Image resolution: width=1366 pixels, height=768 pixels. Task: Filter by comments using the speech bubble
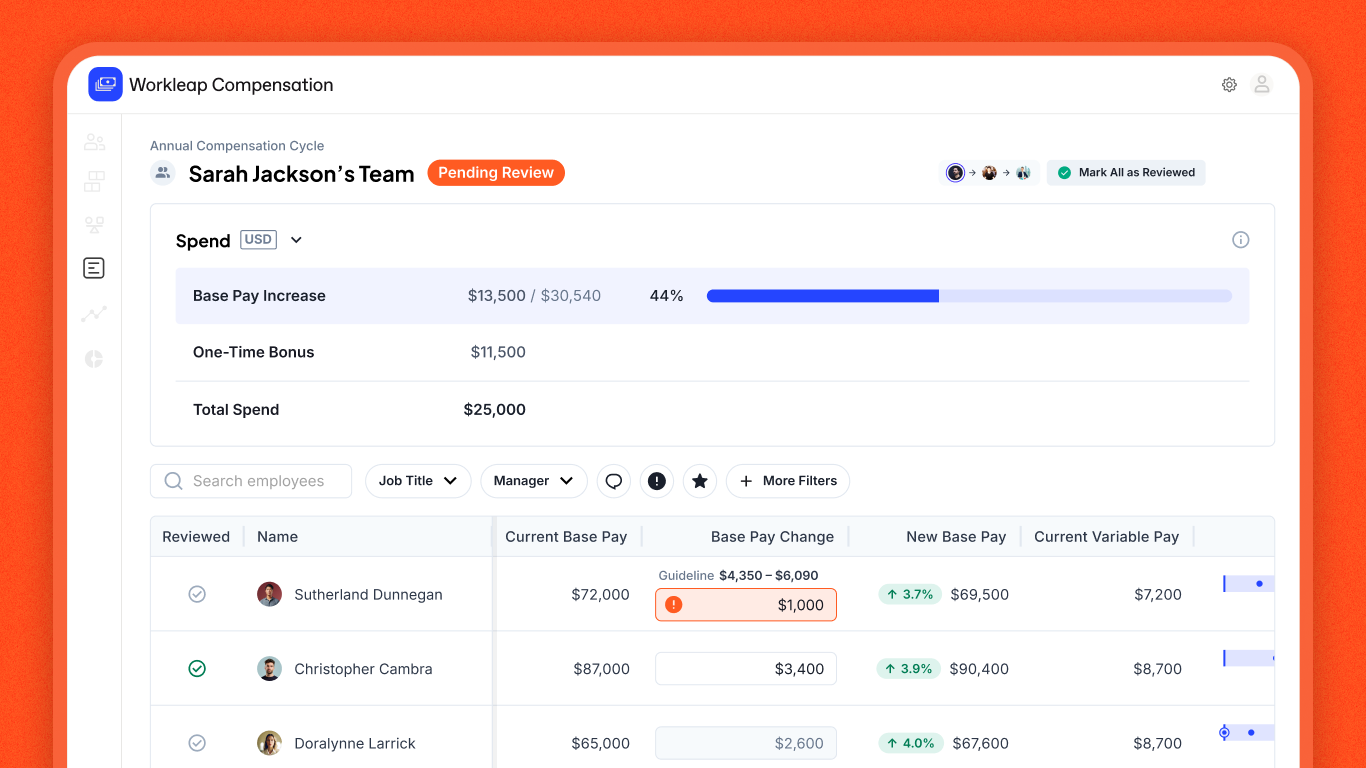coord(614,481)
